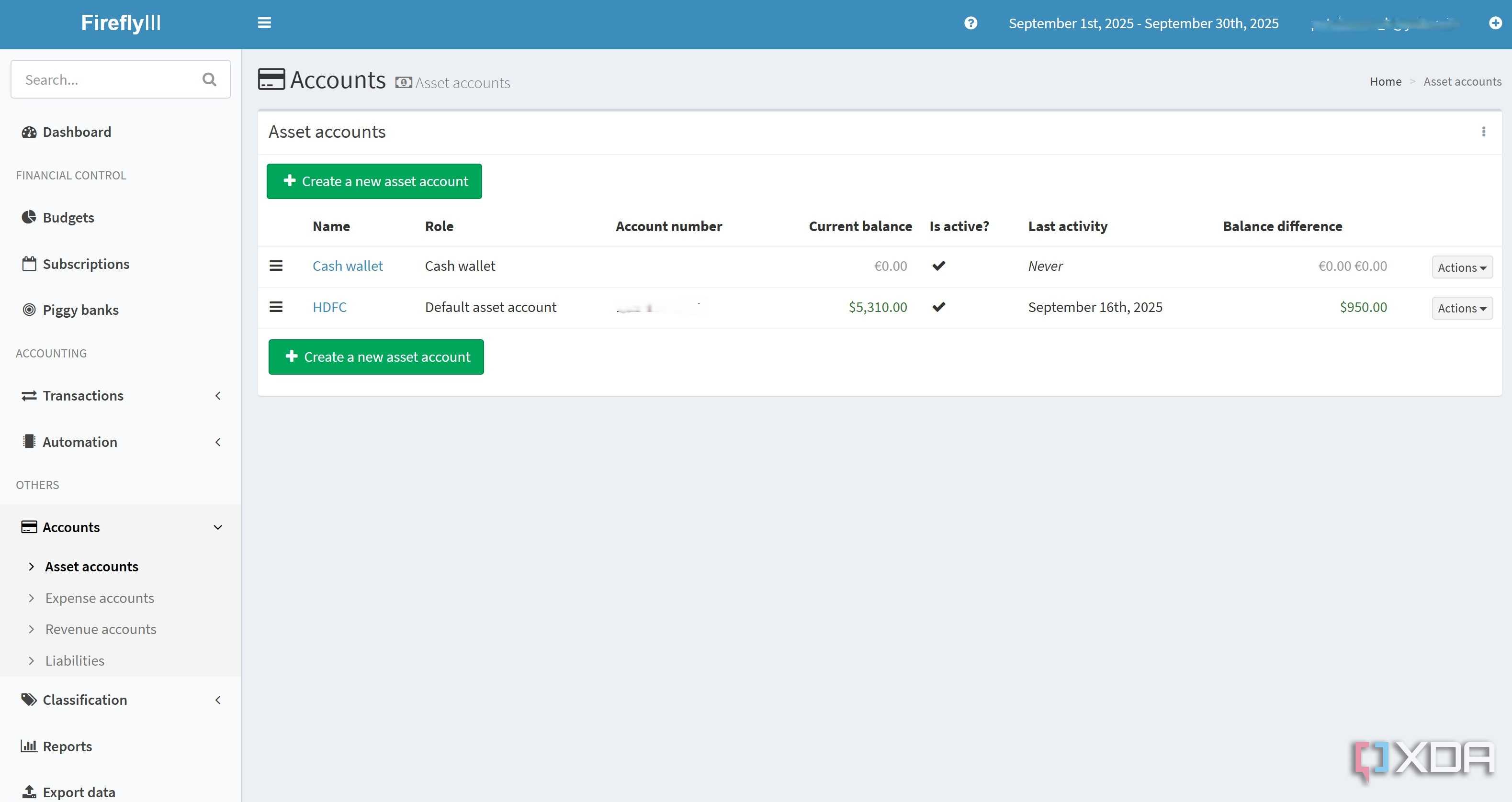Open Liabilities in sidebar

[x=75, y=661]
